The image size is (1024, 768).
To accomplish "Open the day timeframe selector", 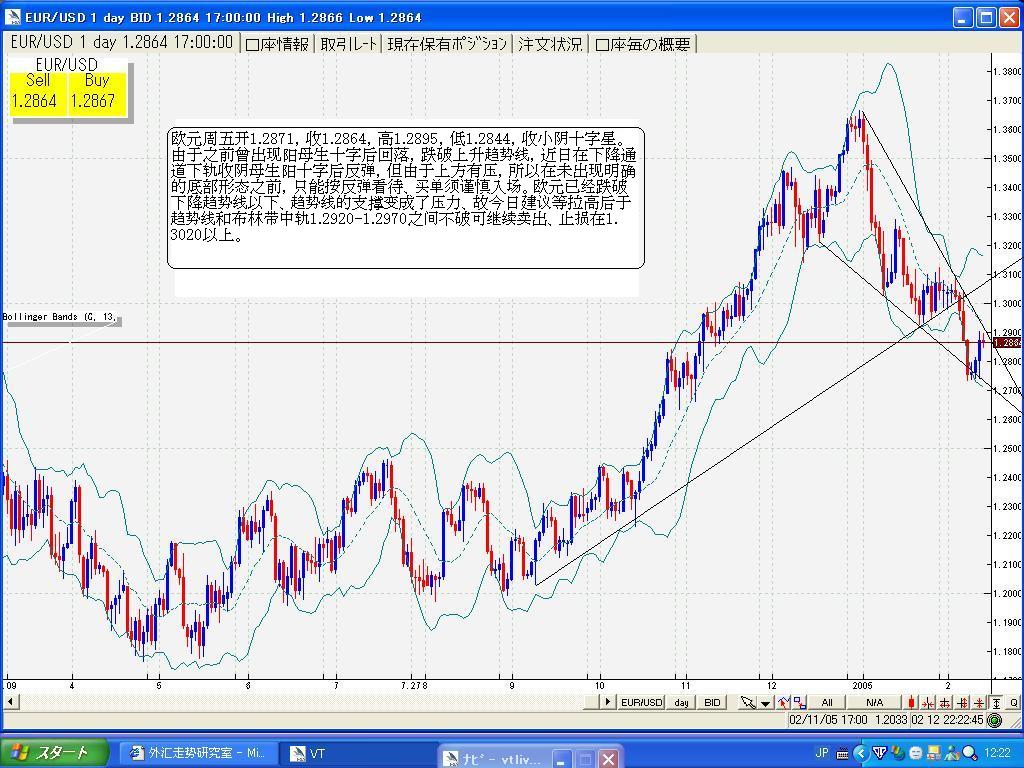I will pos(681,702).
